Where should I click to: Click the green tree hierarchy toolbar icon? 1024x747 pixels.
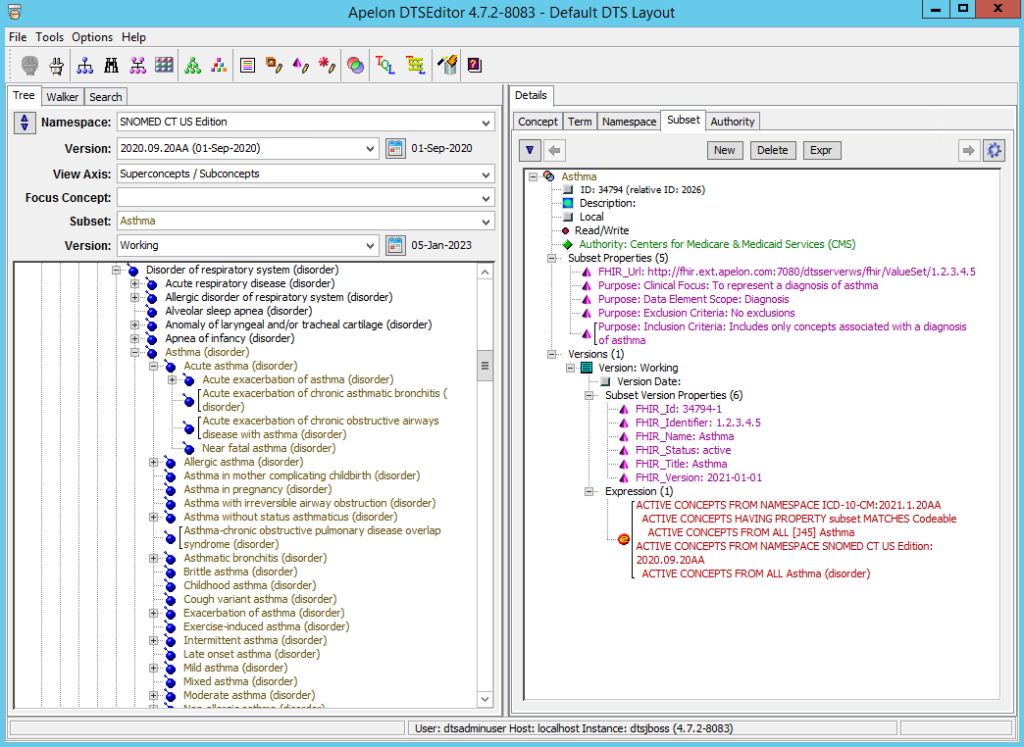click(192, 65)
